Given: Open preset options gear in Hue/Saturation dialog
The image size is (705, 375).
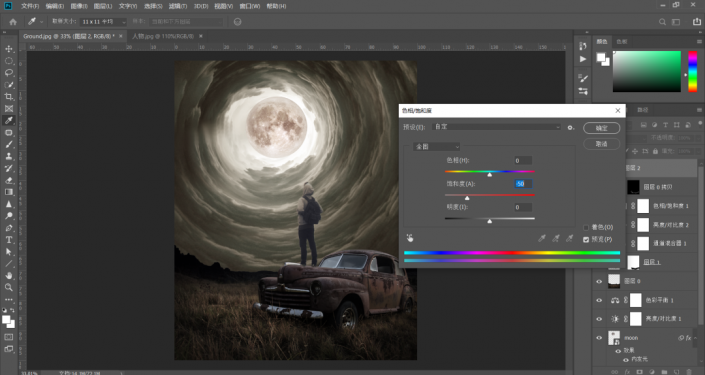Looking at the screenshot, I should point(571,128).
